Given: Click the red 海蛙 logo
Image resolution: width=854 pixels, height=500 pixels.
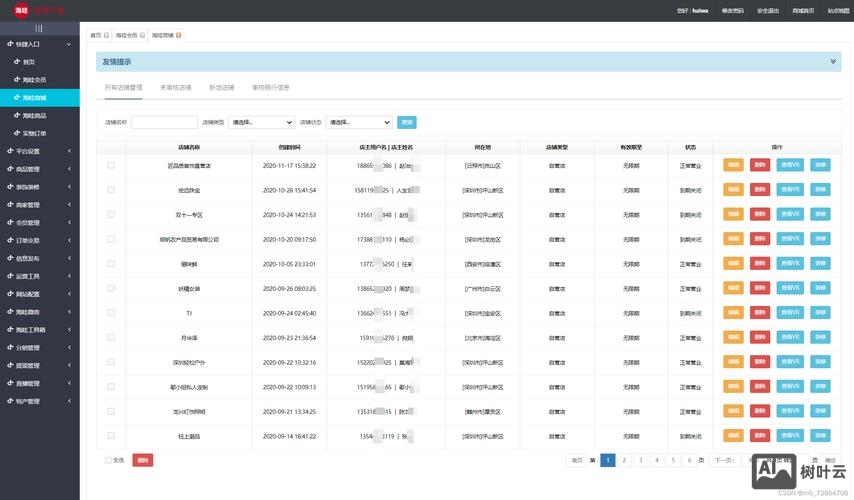Looking at the screenshot, I should coord(21,10).
